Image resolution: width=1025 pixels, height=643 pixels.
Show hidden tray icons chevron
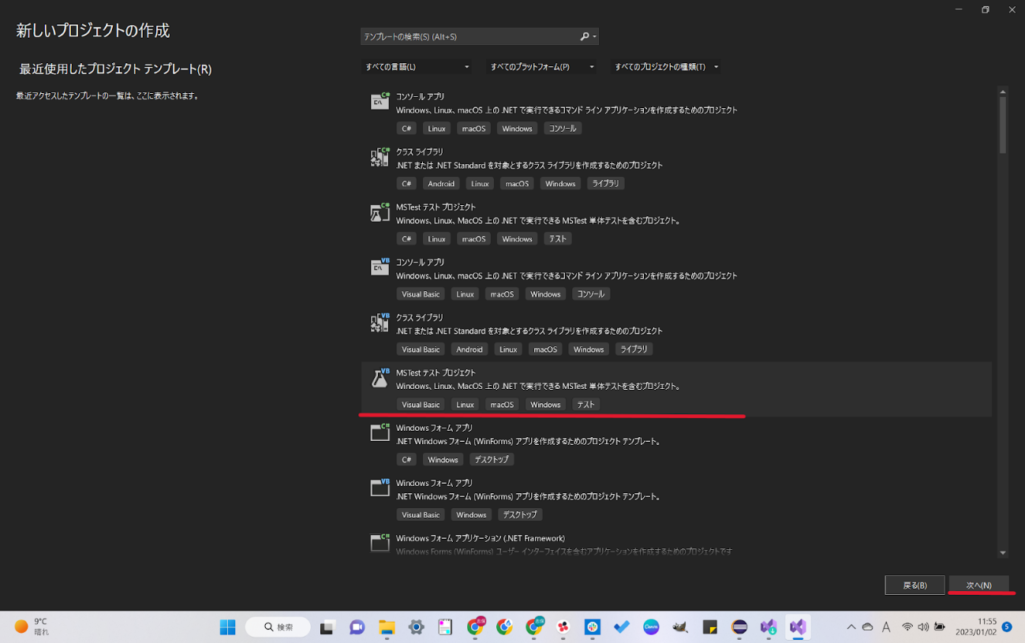click(x=851, y=627)
